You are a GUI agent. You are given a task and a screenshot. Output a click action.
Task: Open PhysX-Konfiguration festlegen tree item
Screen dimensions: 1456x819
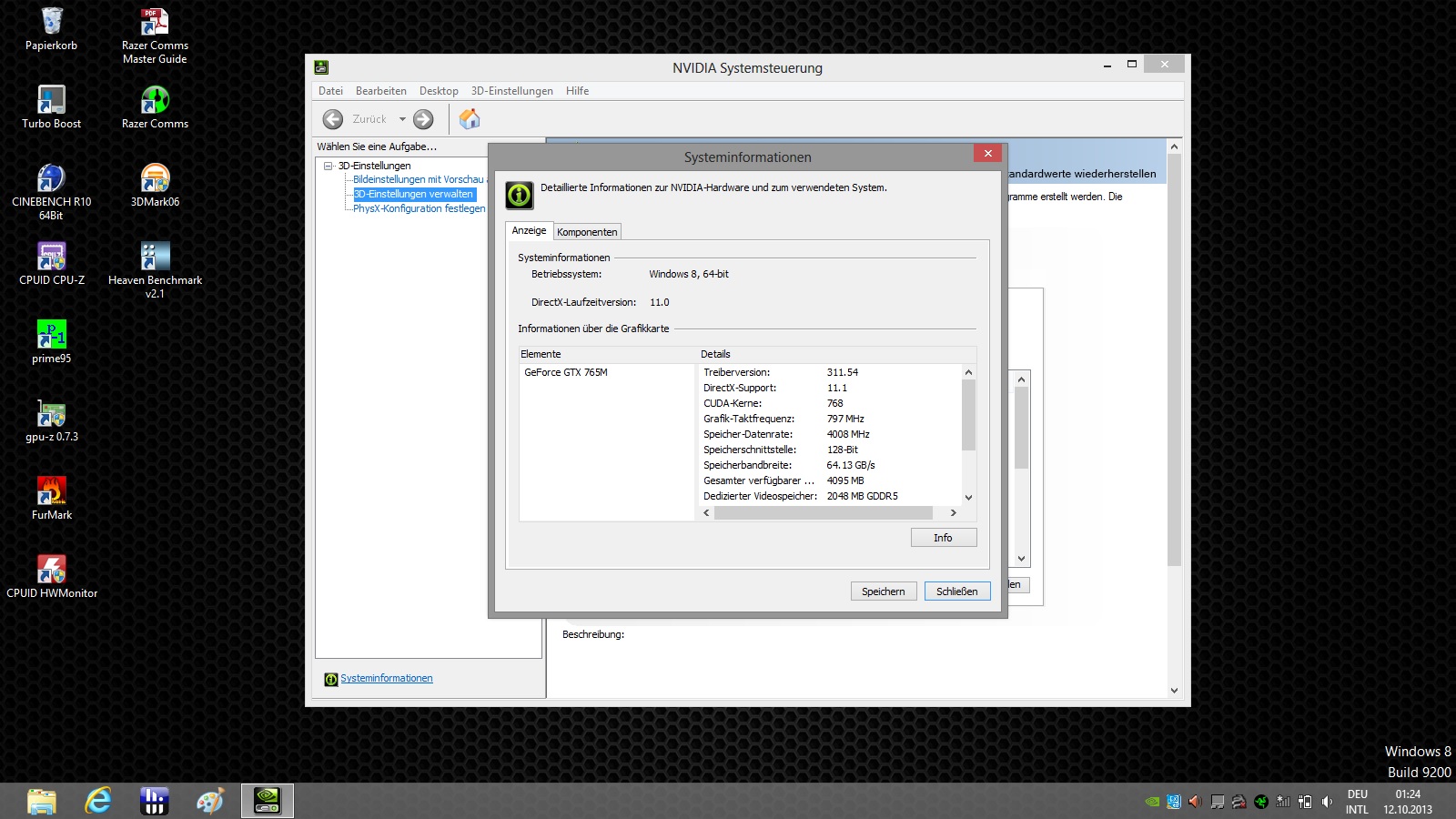(420, 209)
